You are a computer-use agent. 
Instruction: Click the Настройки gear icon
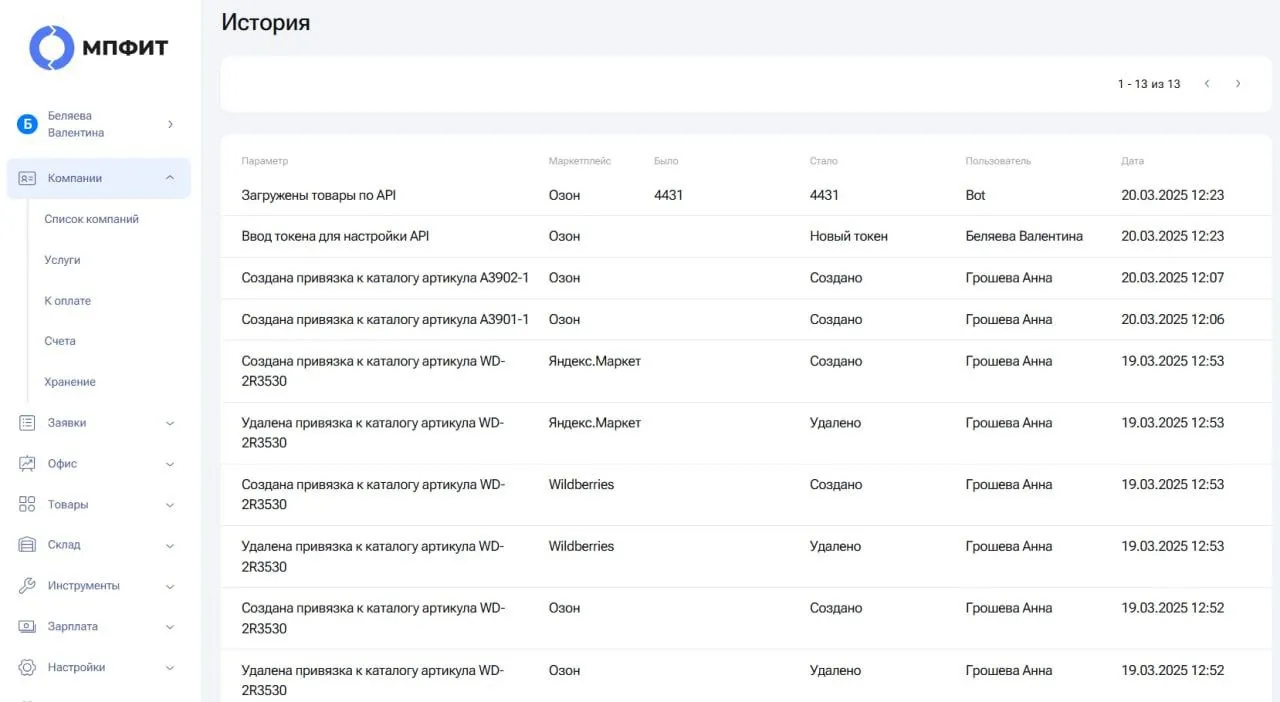click(x=27, y=668)
